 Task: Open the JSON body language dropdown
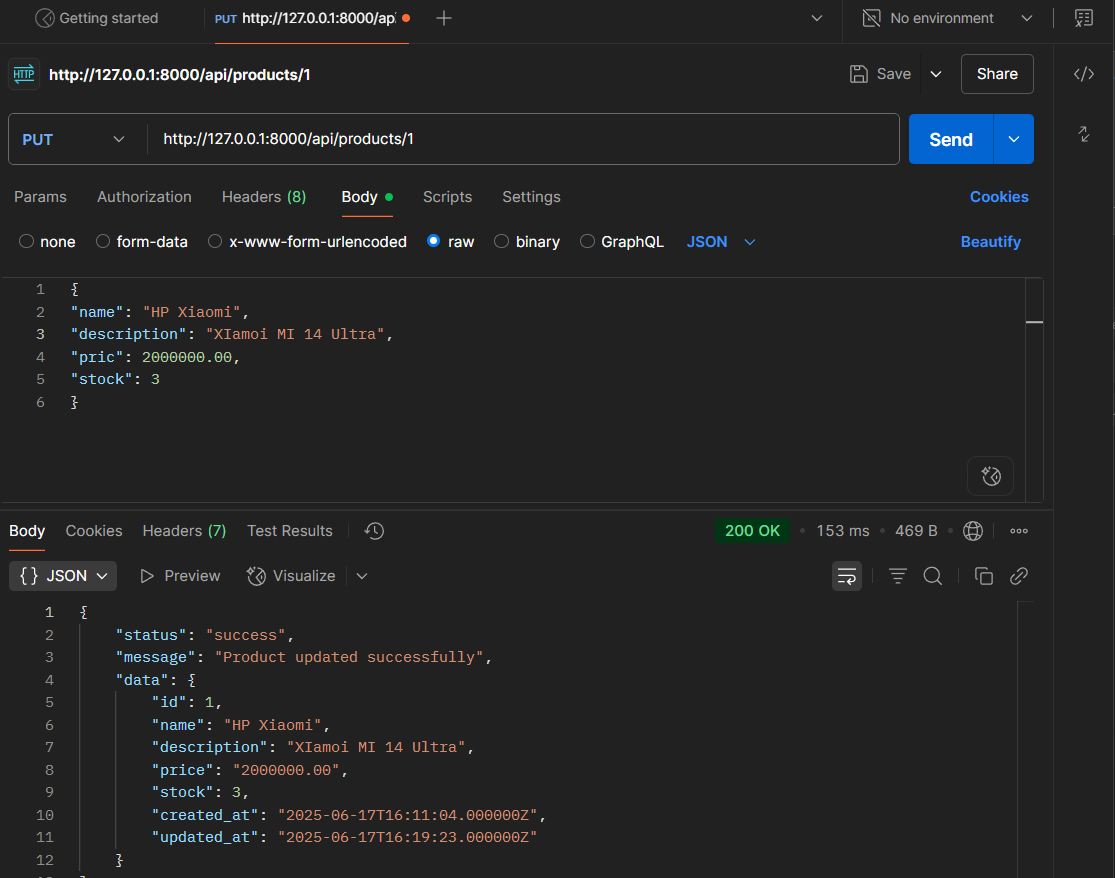(x=721, y=242)
